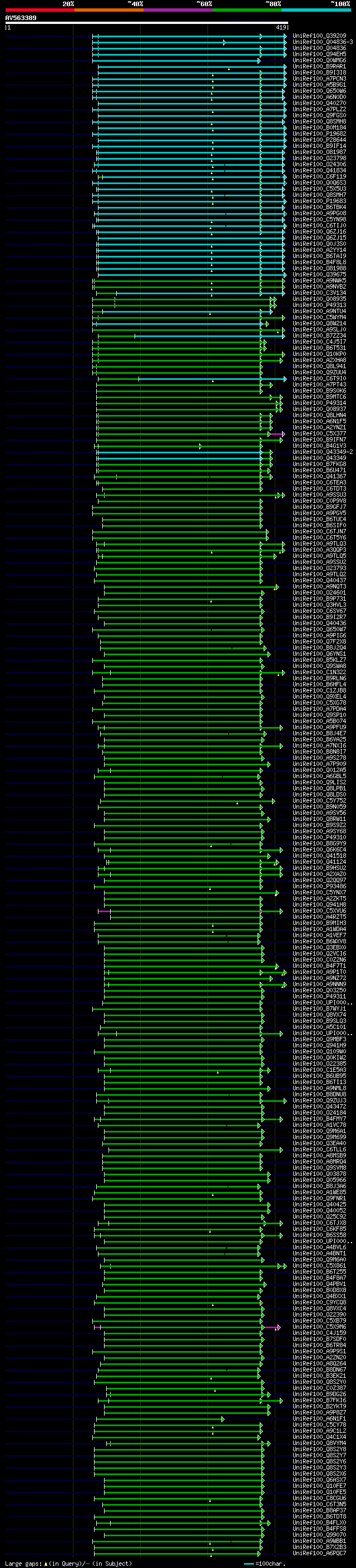Select the UniRef100_Q03250 label
The height and width of the screenshot is (1568, 356).
coord(319,990)
